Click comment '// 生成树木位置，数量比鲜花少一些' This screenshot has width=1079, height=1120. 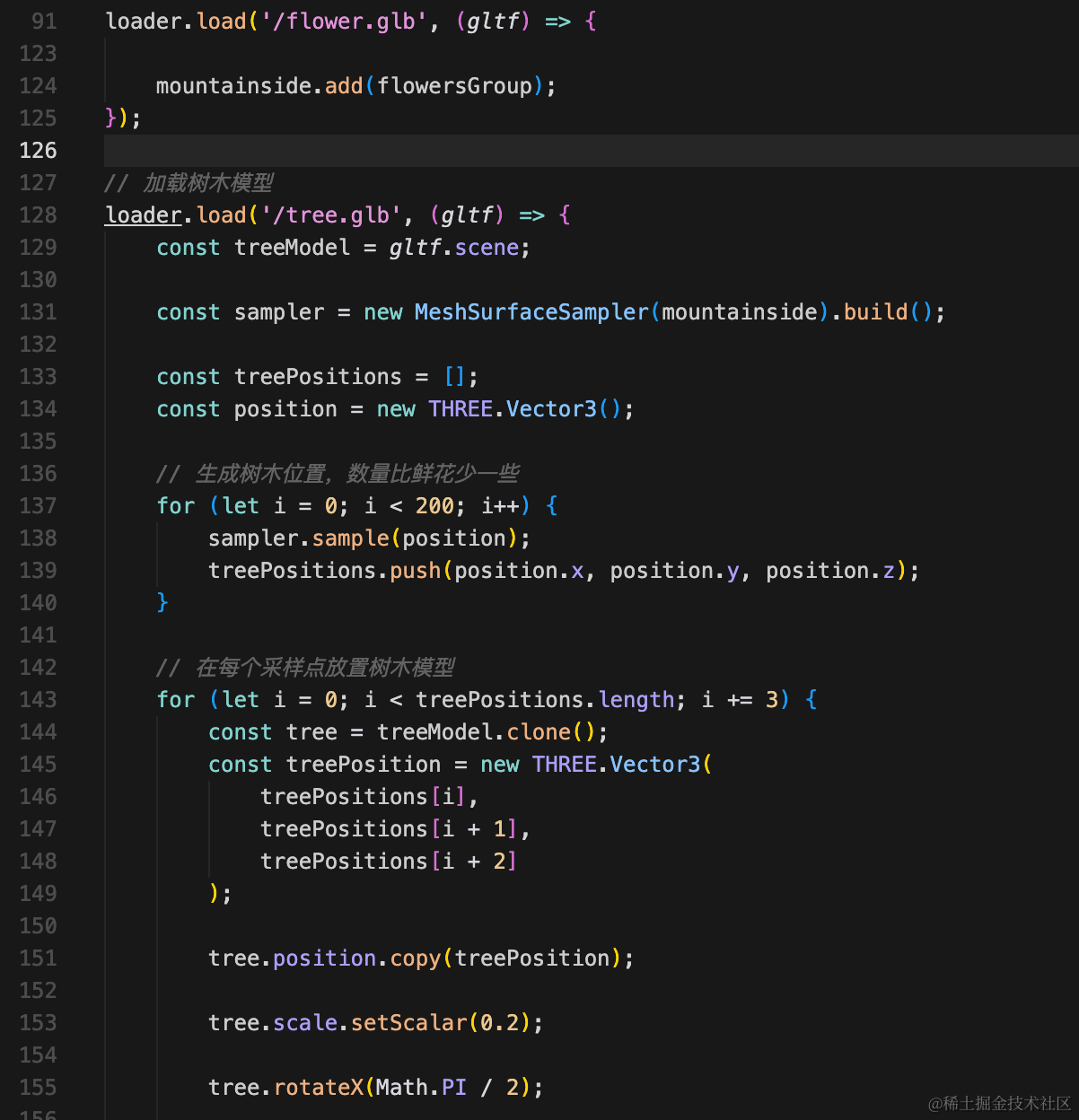click(338, 474)
